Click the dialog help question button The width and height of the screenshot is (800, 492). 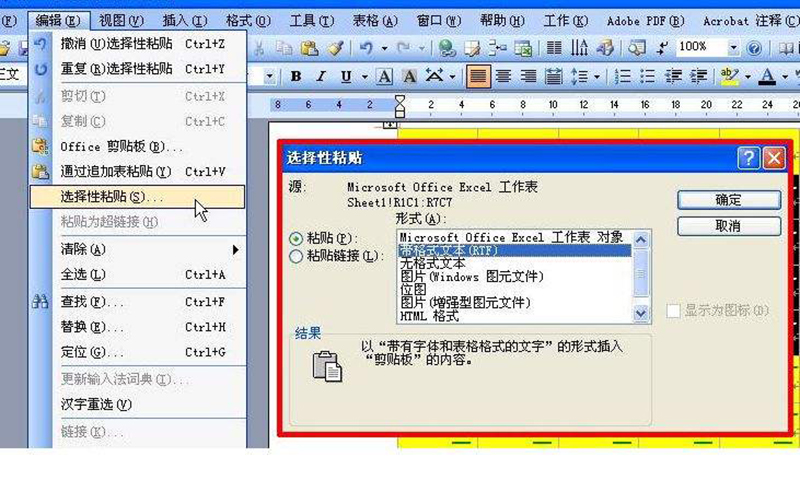(748, 158)
